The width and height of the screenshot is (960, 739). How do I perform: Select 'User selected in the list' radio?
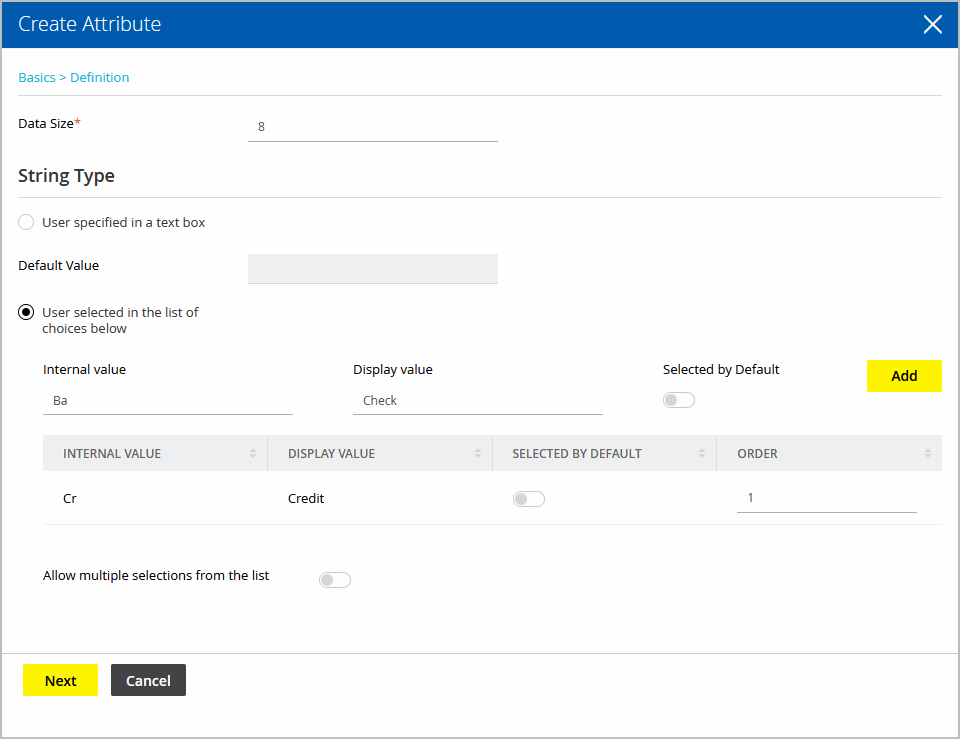(26, 312)
